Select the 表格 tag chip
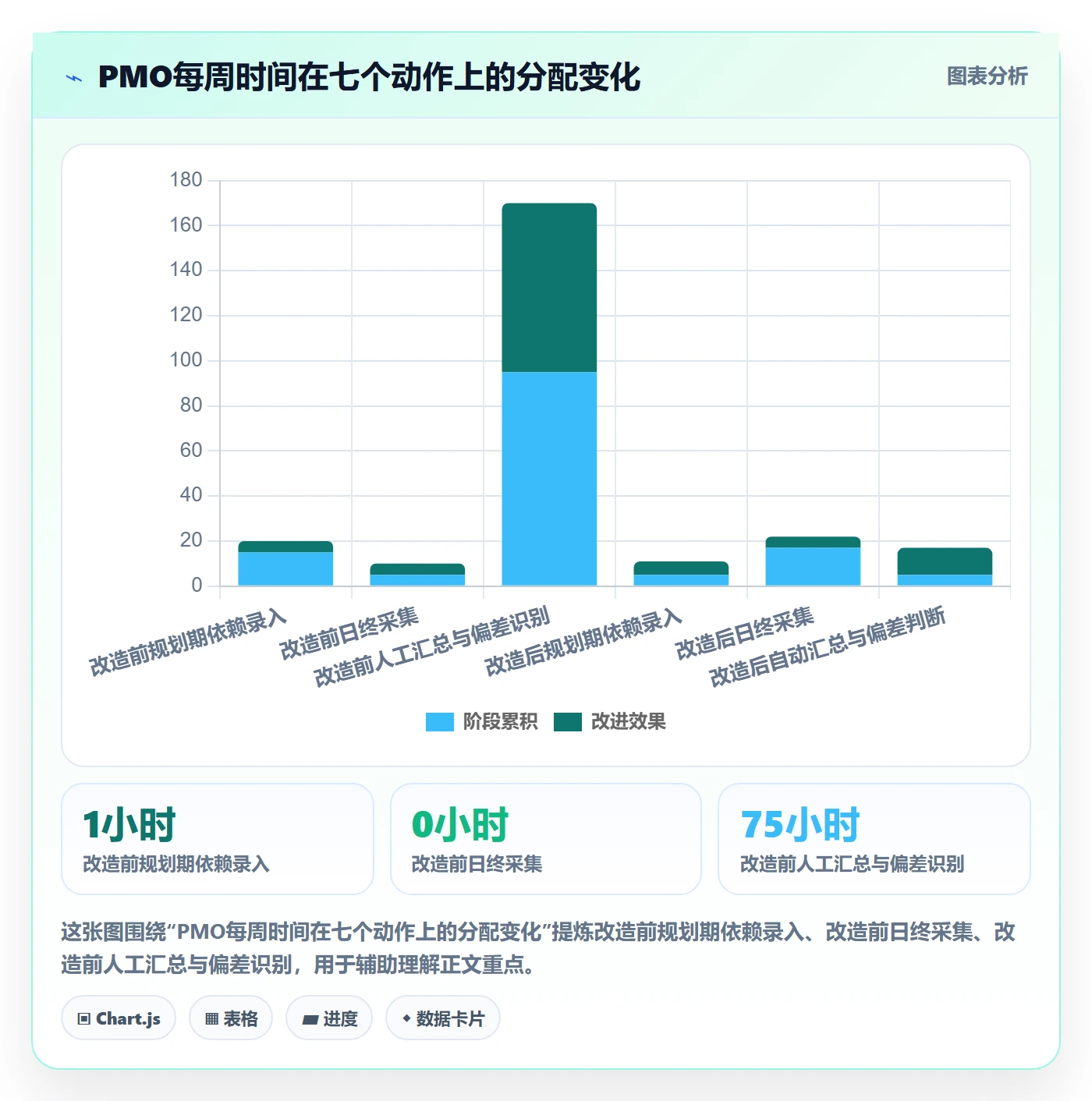This screenshot has width=1092, height=1101. click(x=231, y=1018)
